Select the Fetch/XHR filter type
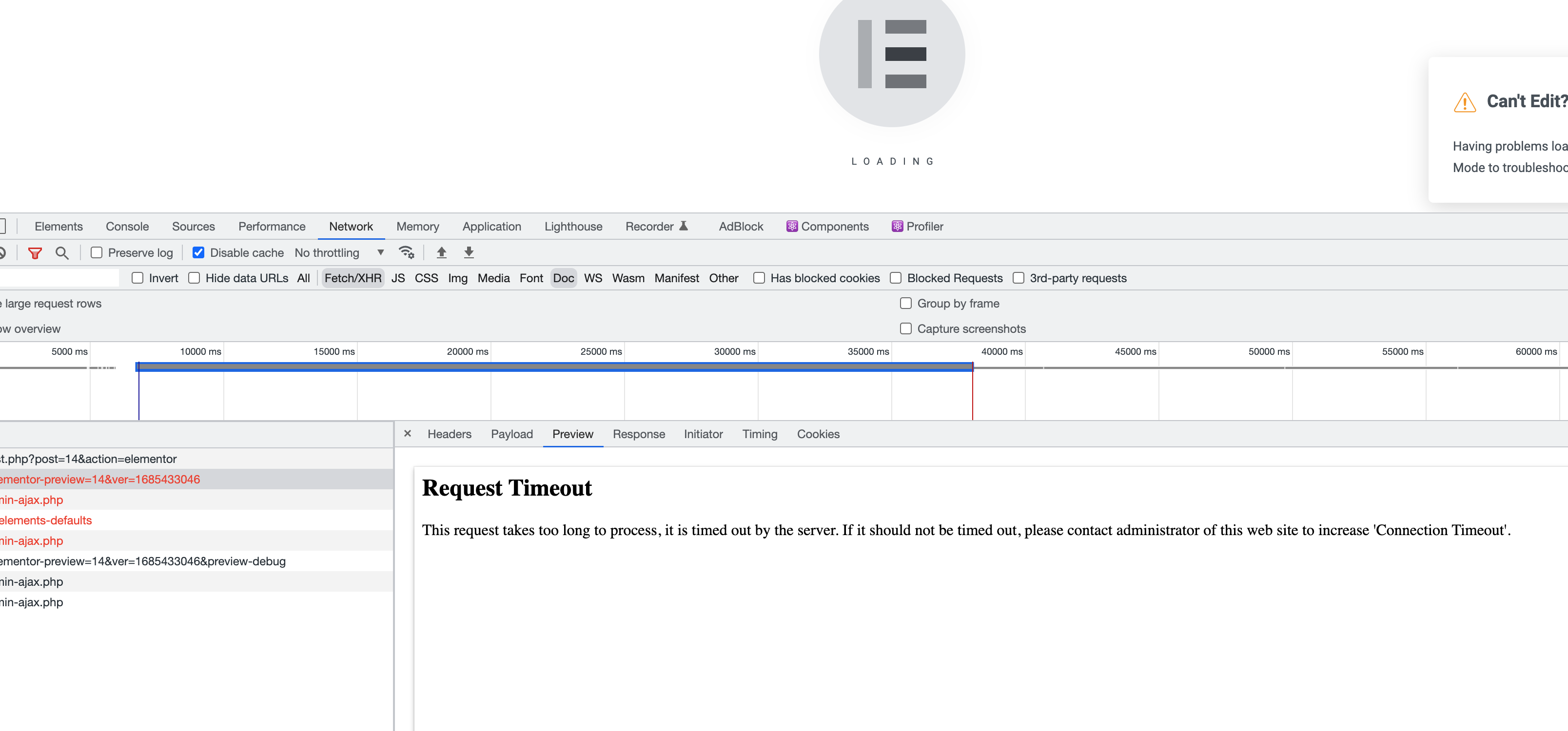Viewport: 1568px width, 731px height. click(x=353, y=278)
